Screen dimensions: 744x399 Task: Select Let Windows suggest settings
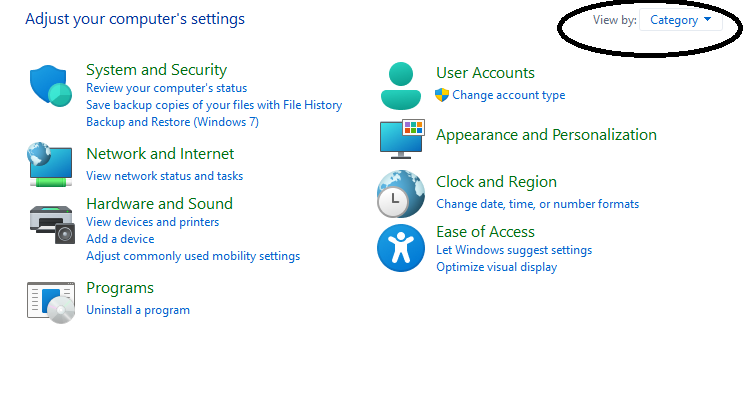[514, 250]
